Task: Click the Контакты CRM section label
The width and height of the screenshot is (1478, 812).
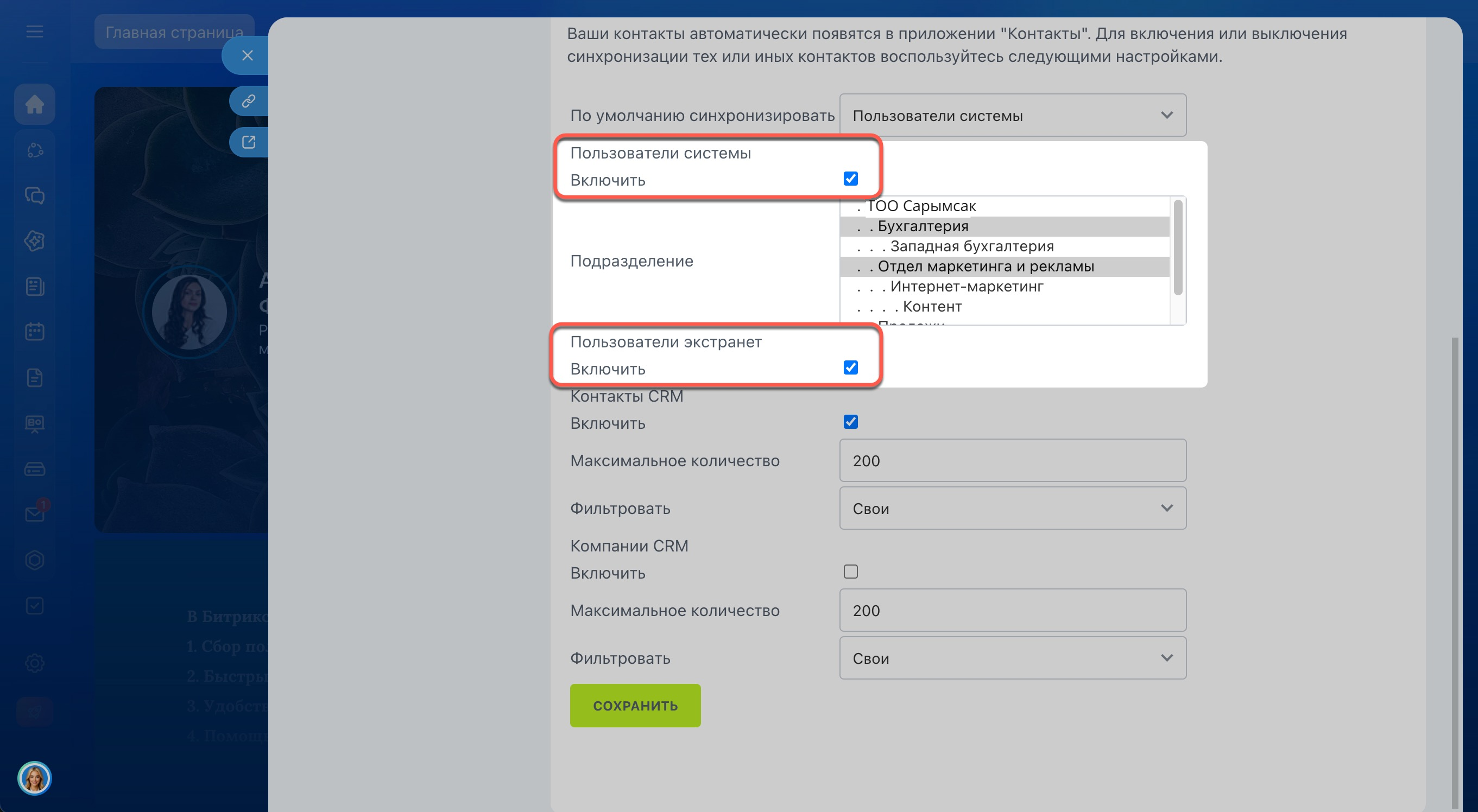Action: (x=627, y=396)
